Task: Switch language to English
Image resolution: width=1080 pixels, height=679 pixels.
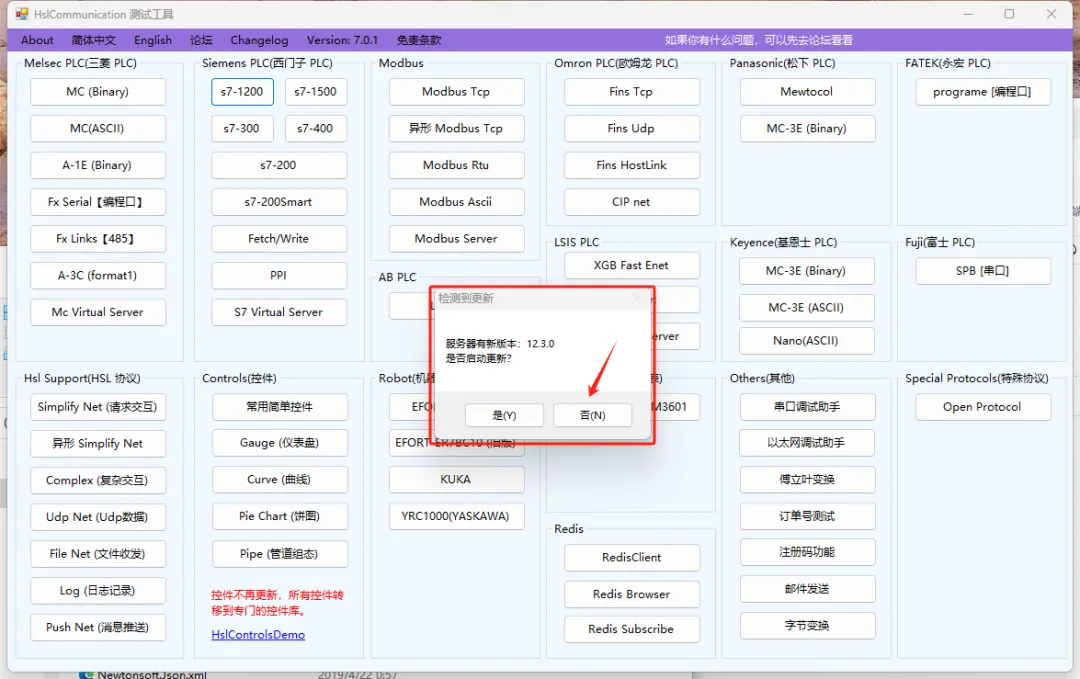Action: coord(153,40)
